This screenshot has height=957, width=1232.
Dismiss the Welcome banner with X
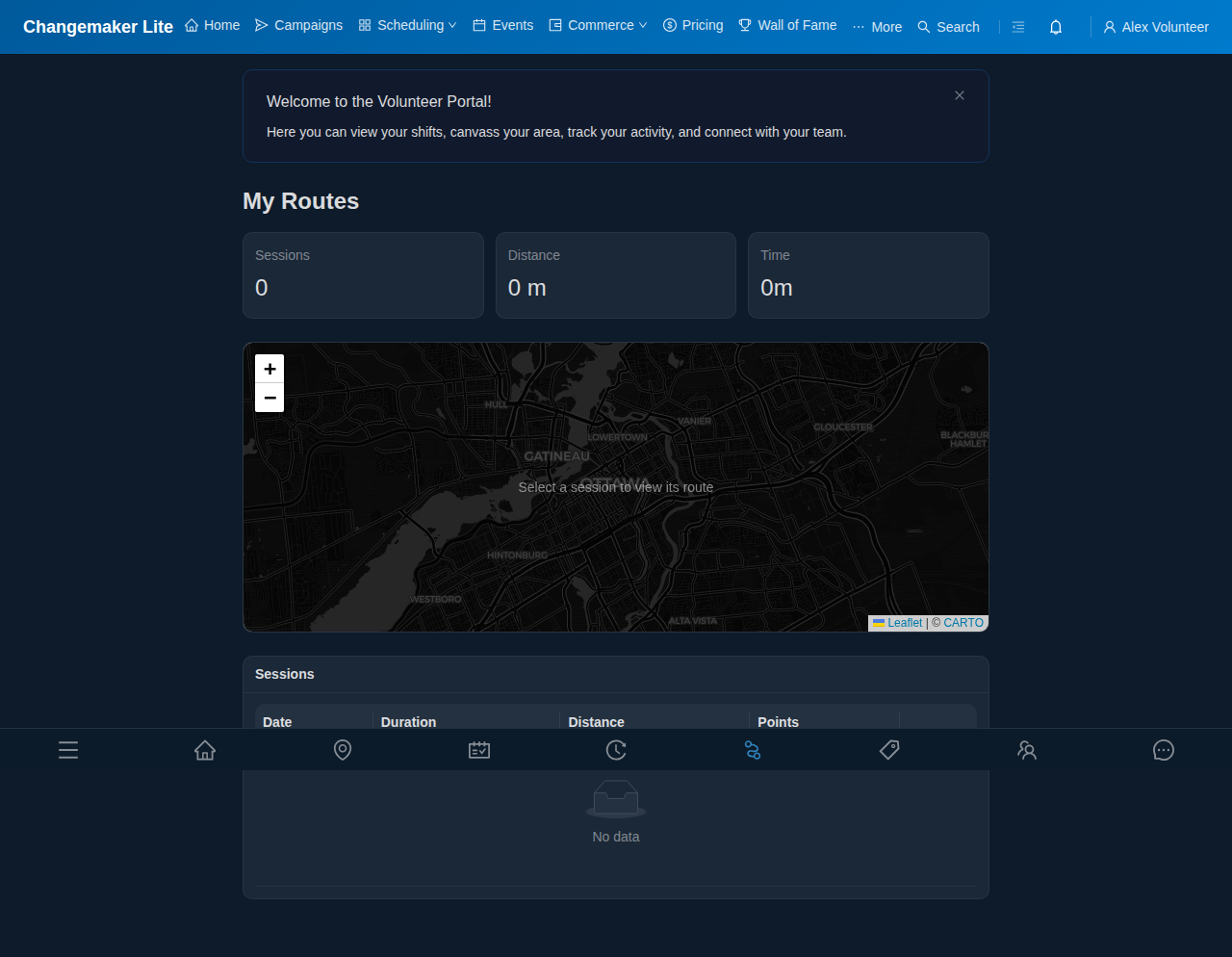[960, 95]
